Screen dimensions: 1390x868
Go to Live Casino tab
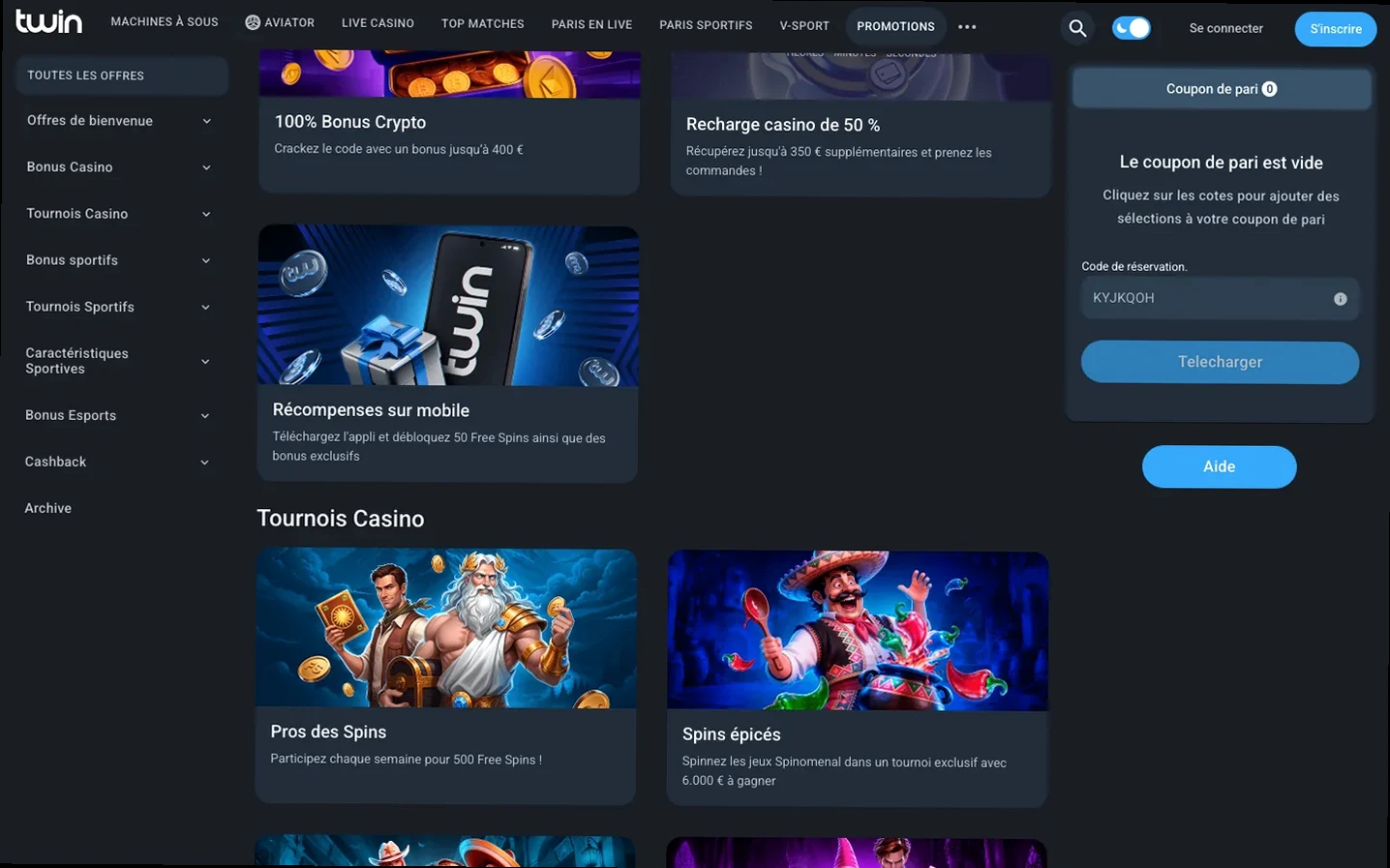[378, 23]
